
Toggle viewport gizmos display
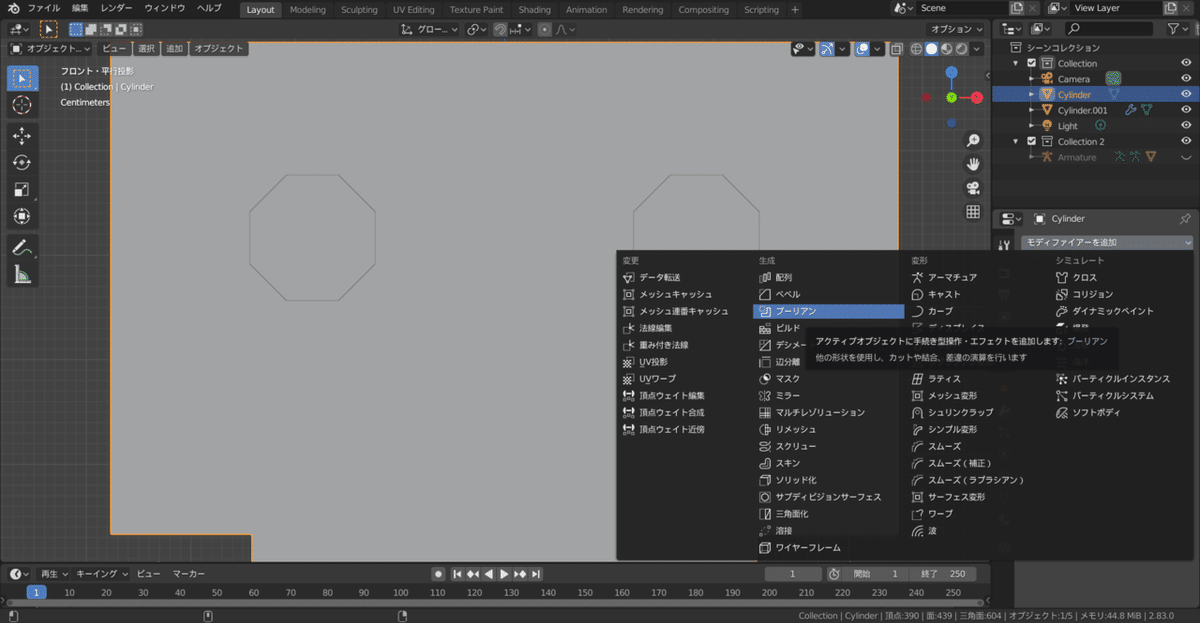827,48
